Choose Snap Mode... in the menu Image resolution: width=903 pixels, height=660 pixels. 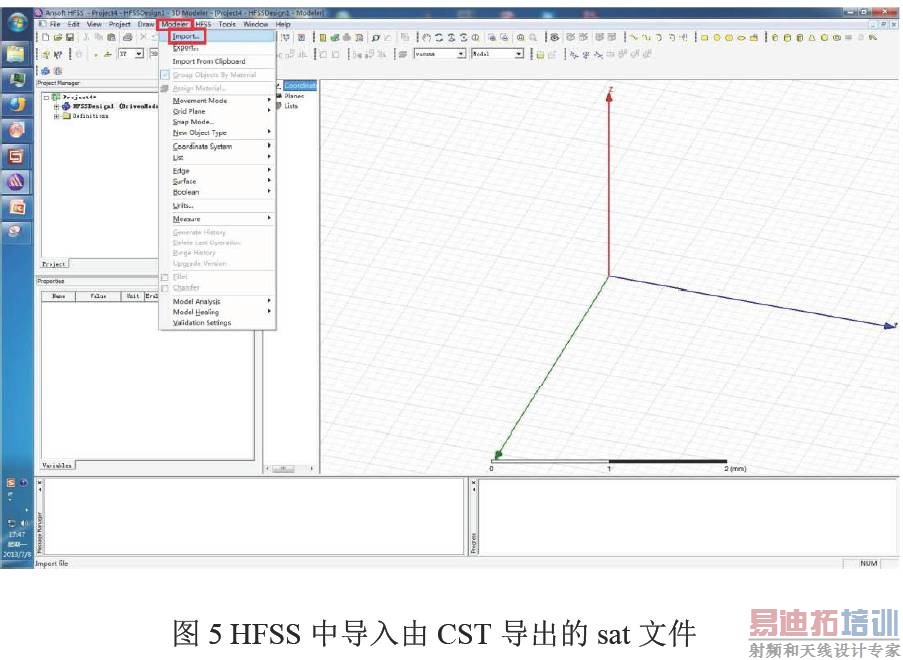coord(218,122)
